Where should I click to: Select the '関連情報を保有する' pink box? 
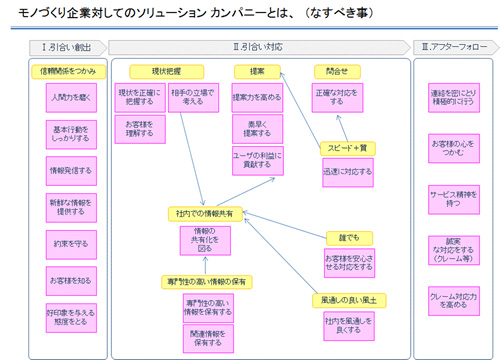[208, 339]
